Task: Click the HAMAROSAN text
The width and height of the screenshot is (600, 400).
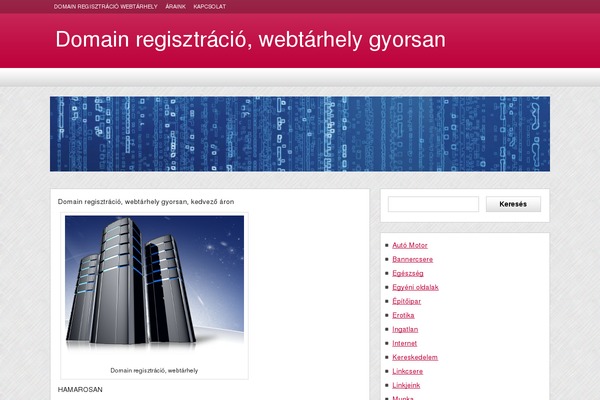Action: [x=80, y=390]
